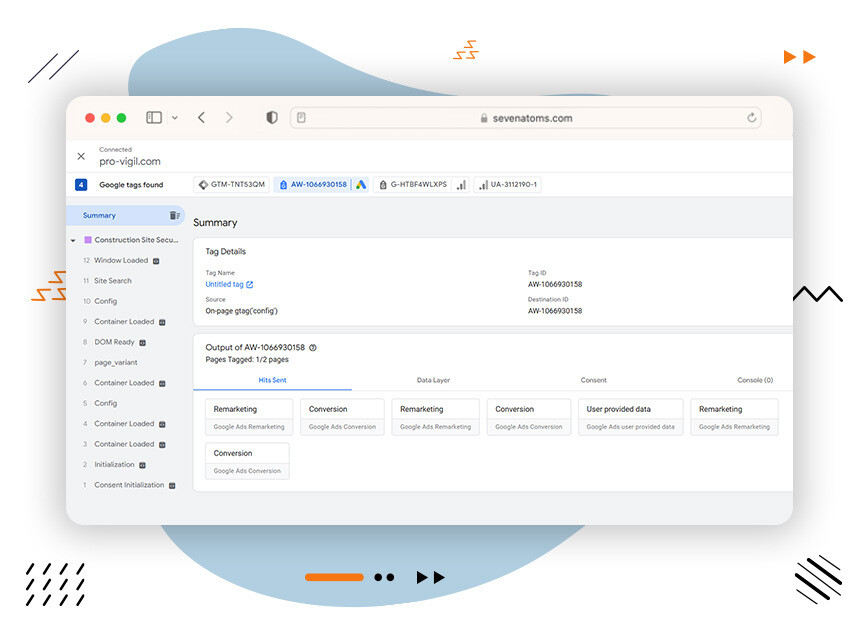Click the privacy shield icon in Safari's toolbar
860x628 pixels.
pyautogui.click(x=271, y=117)
